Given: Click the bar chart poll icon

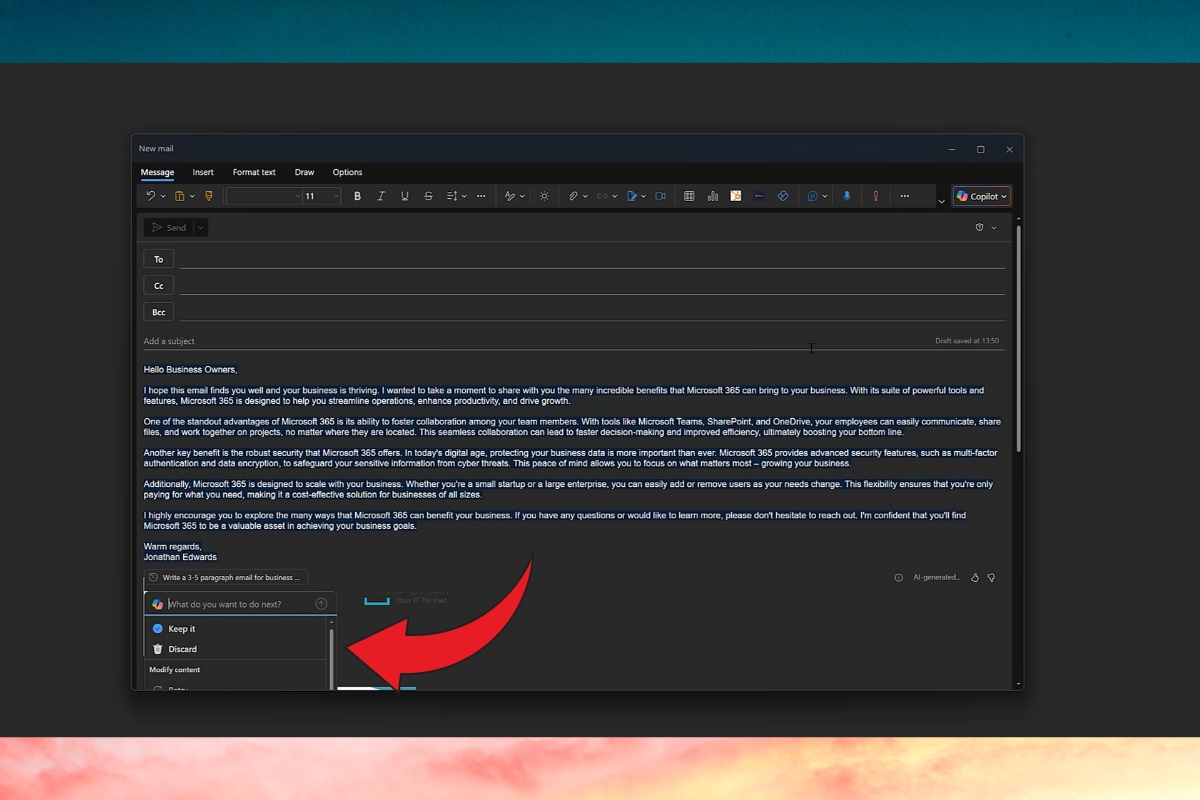Looking at the screenshot, I should tap(713, 196).
